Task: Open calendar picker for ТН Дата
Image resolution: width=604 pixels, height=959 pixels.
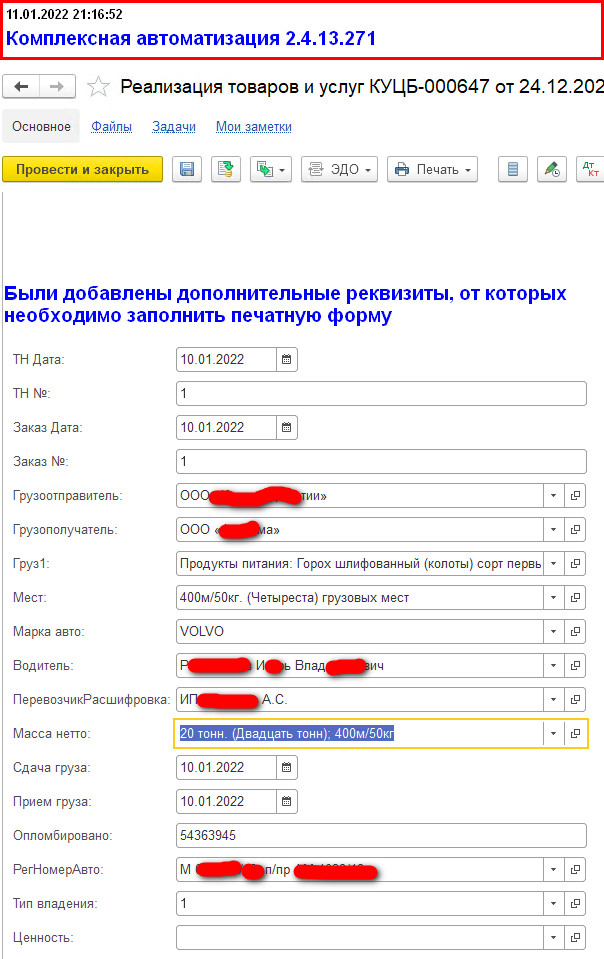Action: (x=287, y=360)
